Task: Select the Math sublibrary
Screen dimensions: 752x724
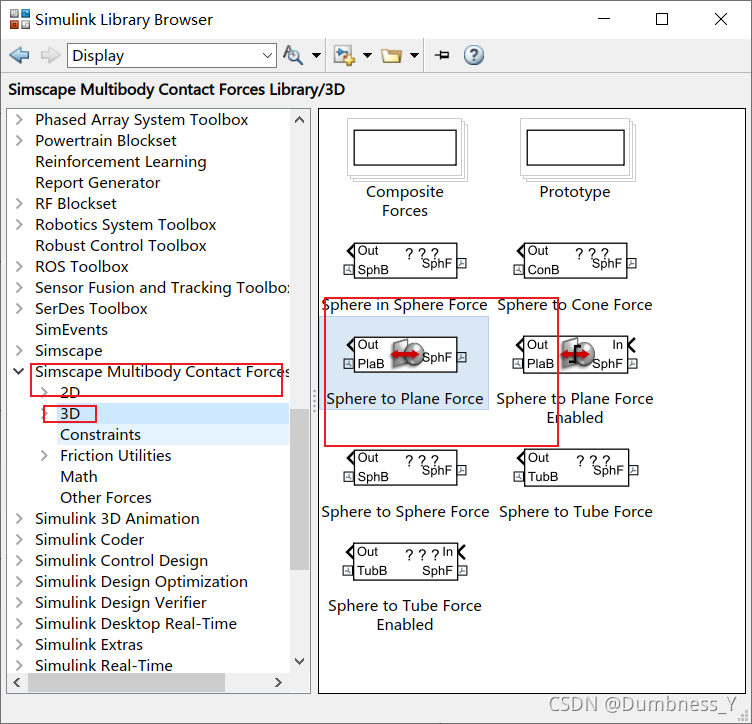Action: [79, 477]
